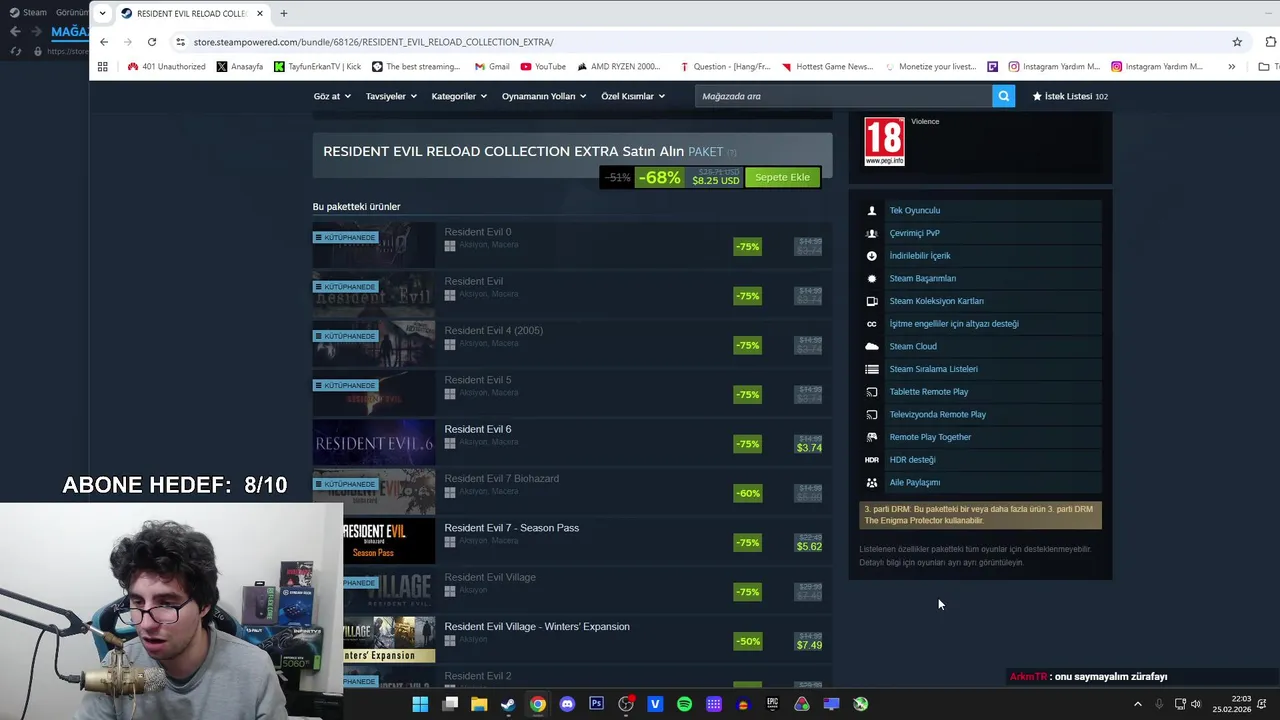Open the Resident Evil 0 product row

pos(572,245)
